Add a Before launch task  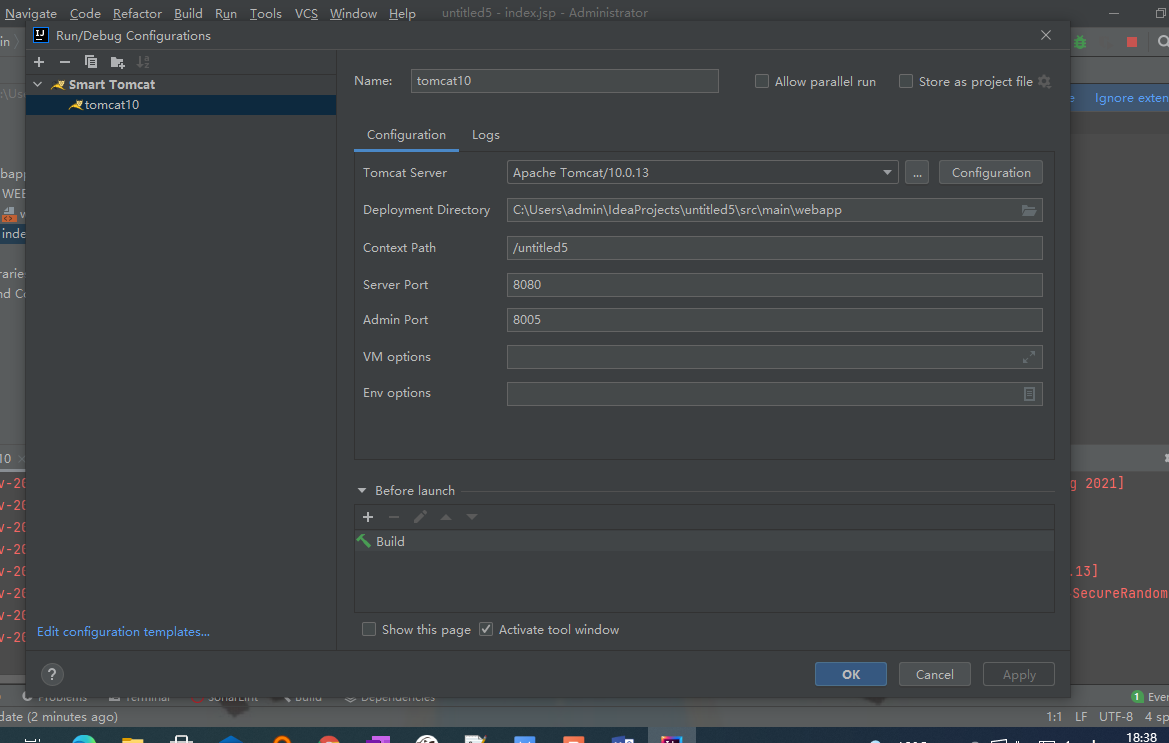coord(368,516)
